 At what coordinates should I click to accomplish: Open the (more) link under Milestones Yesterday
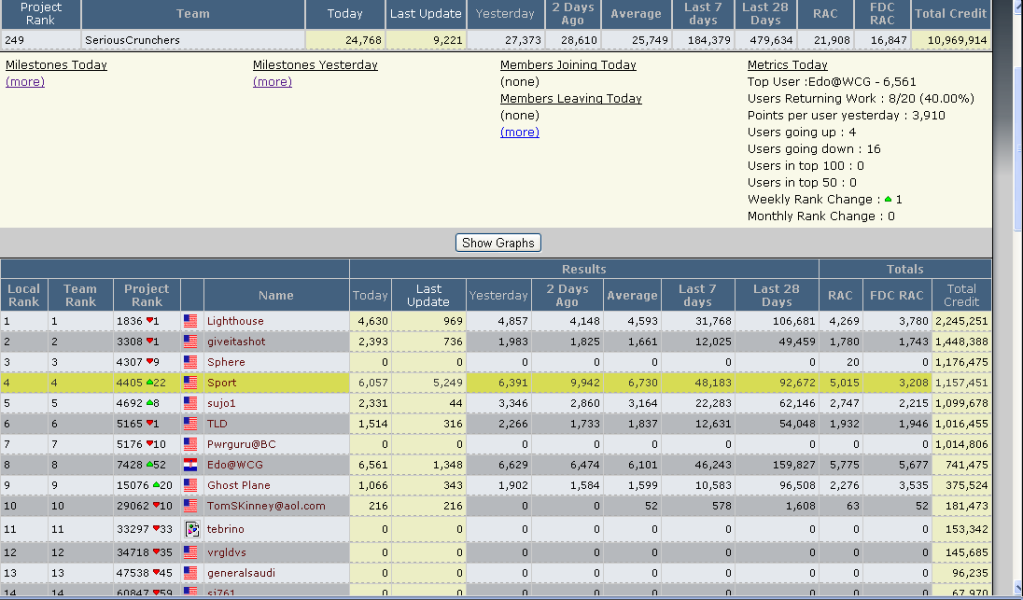pyautogui.click(x=272, y=82)
